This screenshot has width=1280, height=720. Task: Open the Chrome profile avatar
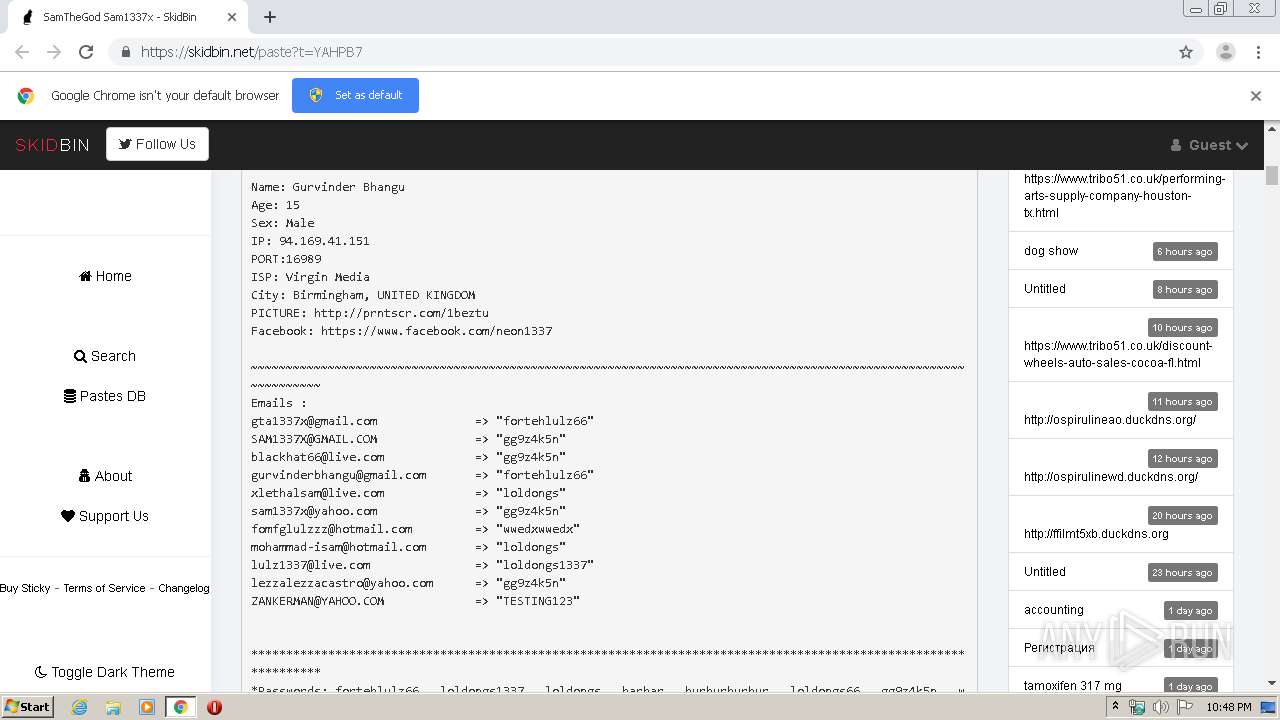(x=1225, y=52)
